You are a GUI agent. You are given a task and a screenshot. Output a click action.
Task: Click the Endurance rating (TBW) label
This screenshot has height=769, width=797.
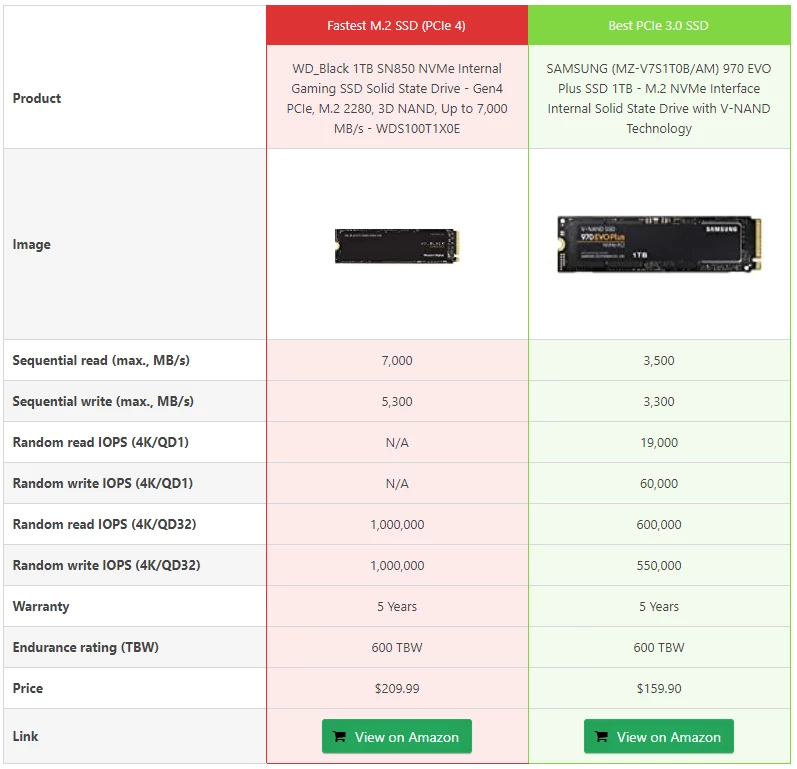[x=85, y=647]
